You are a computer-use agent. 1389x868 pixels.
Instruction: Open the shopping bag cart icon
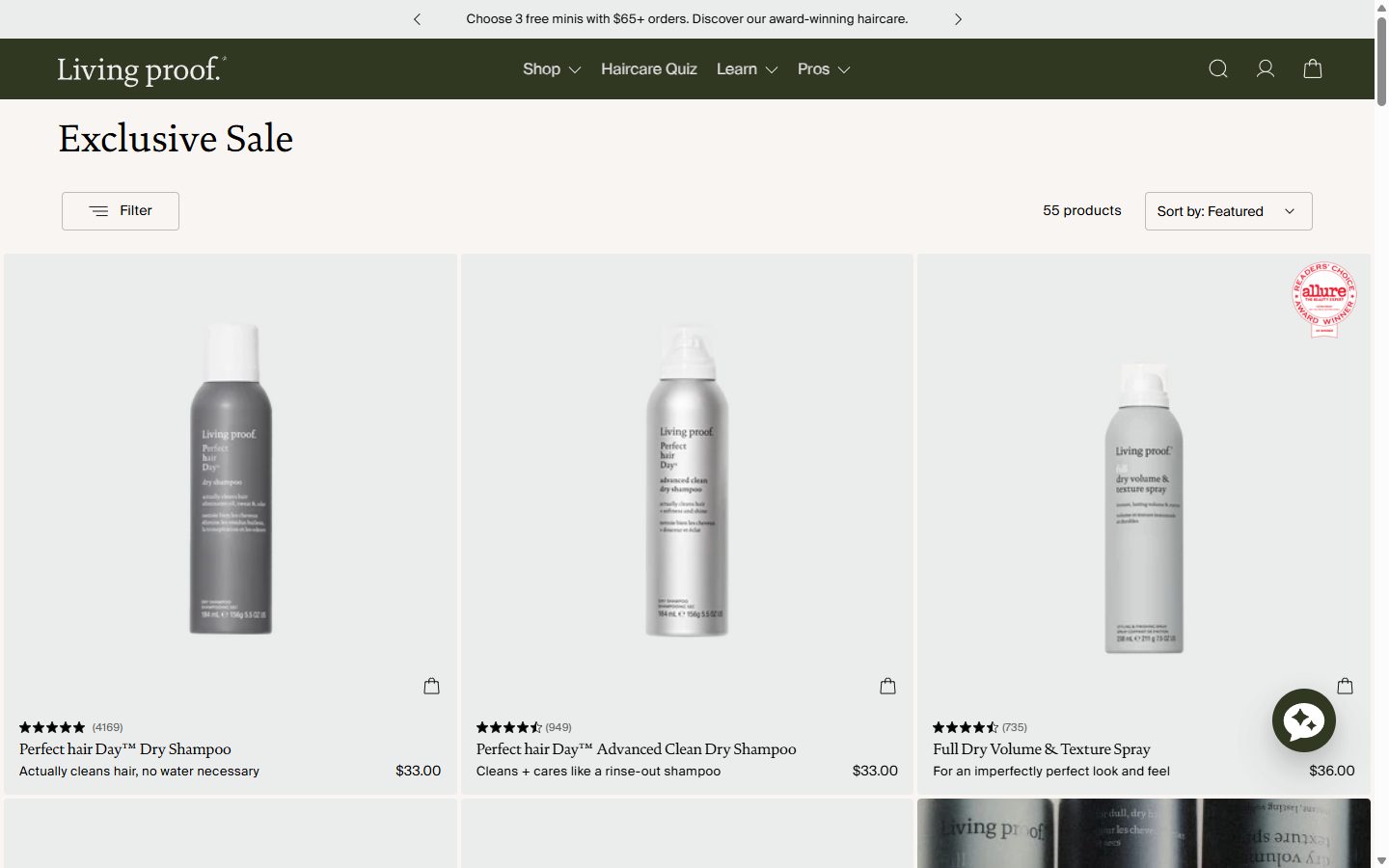[x=1313, y=68]
